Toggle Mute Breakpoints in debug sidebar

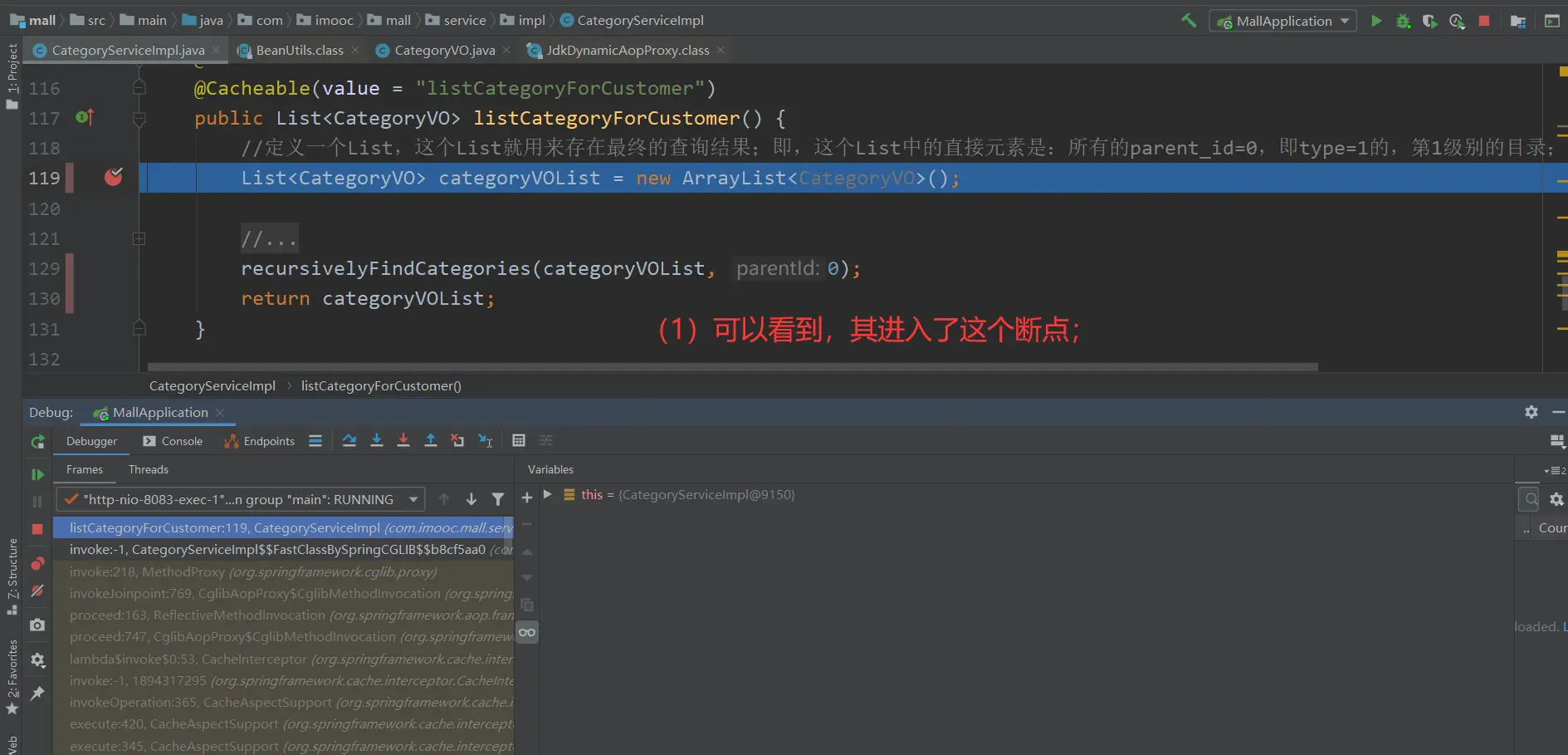[37, 591]
